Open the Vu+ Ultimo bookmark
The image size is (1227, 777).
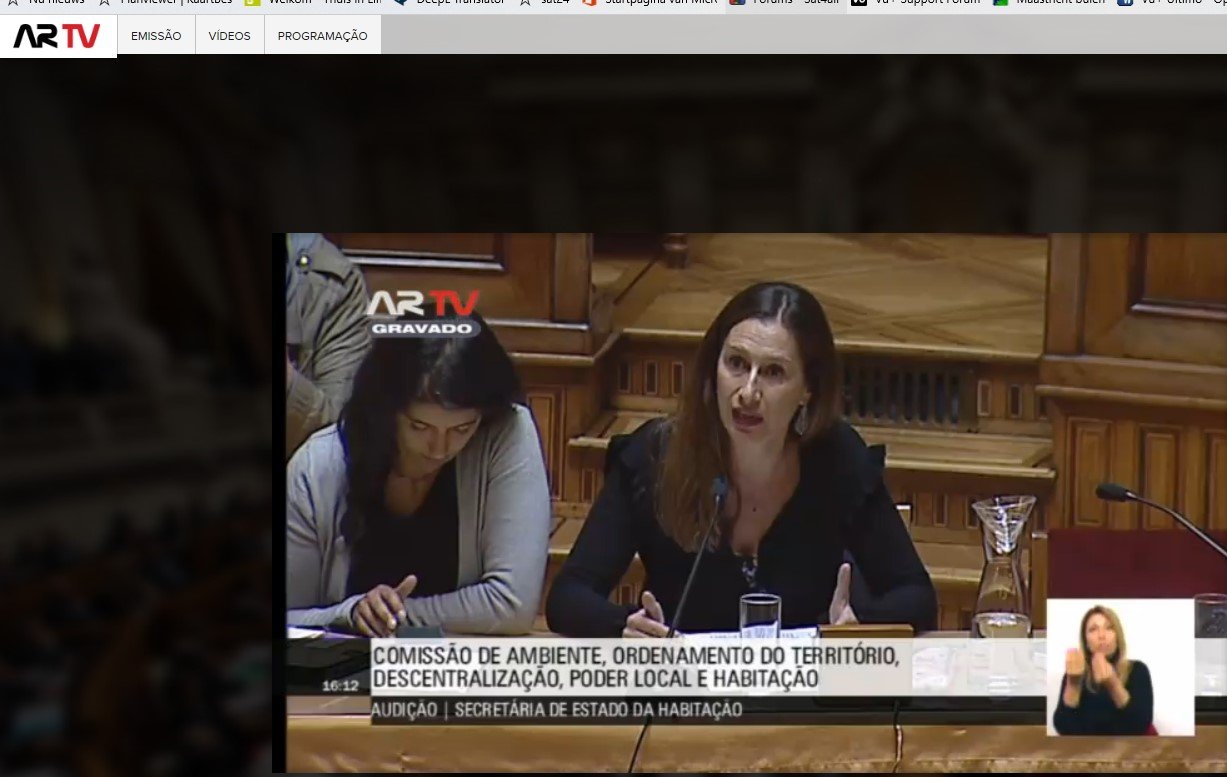[x=1170, y=3]
